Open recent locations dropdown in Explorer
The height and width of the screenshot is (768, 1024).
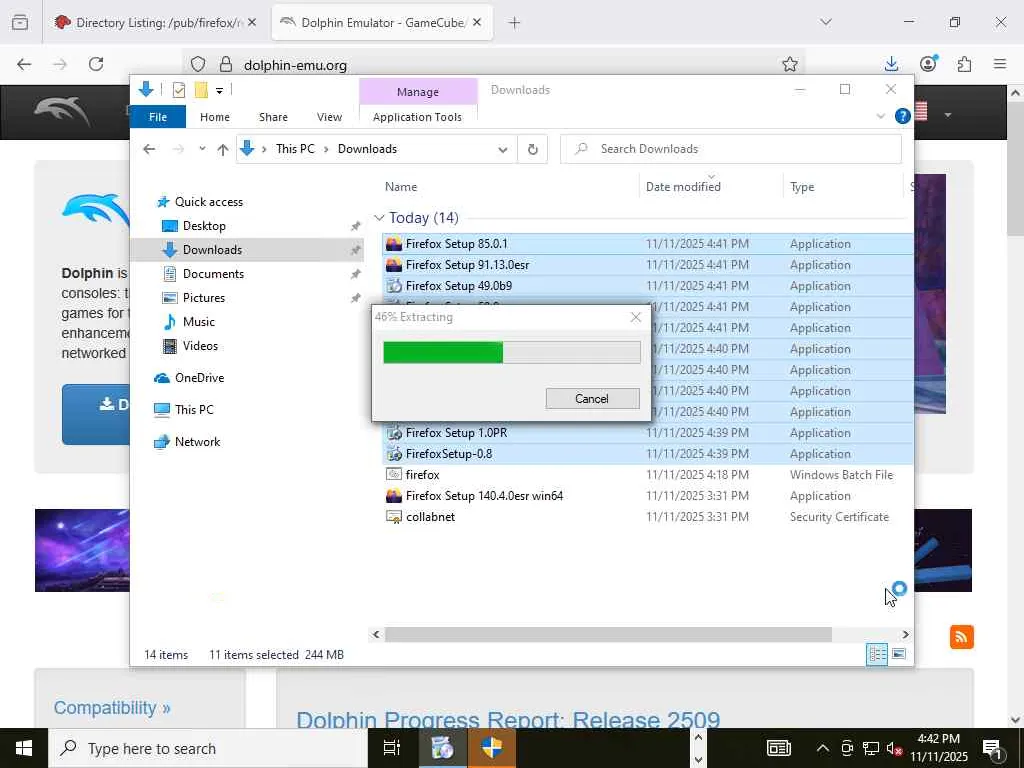point(202,149)
